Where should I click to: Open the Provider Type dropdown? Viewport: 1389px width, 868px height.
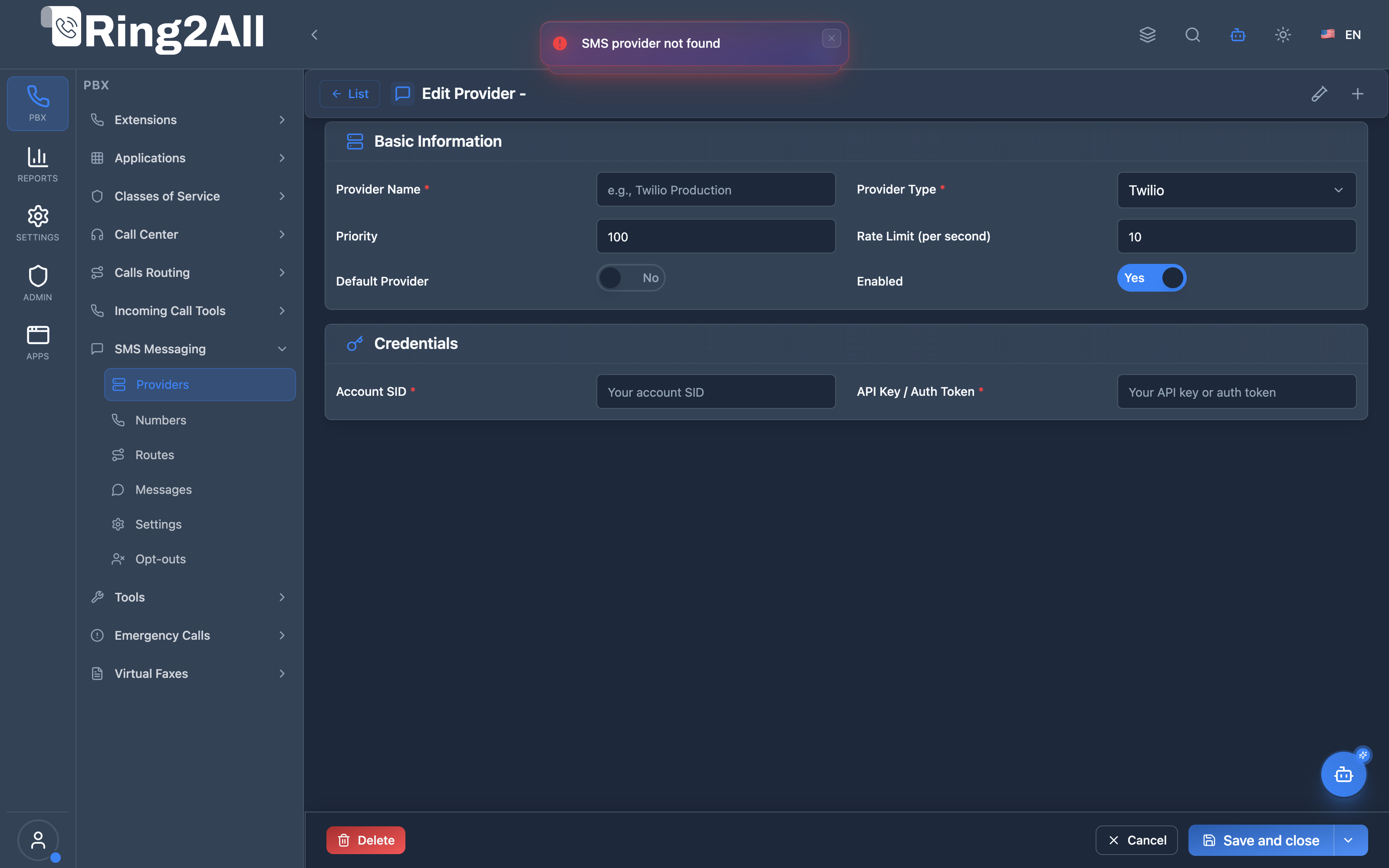tap(1236, 190)
